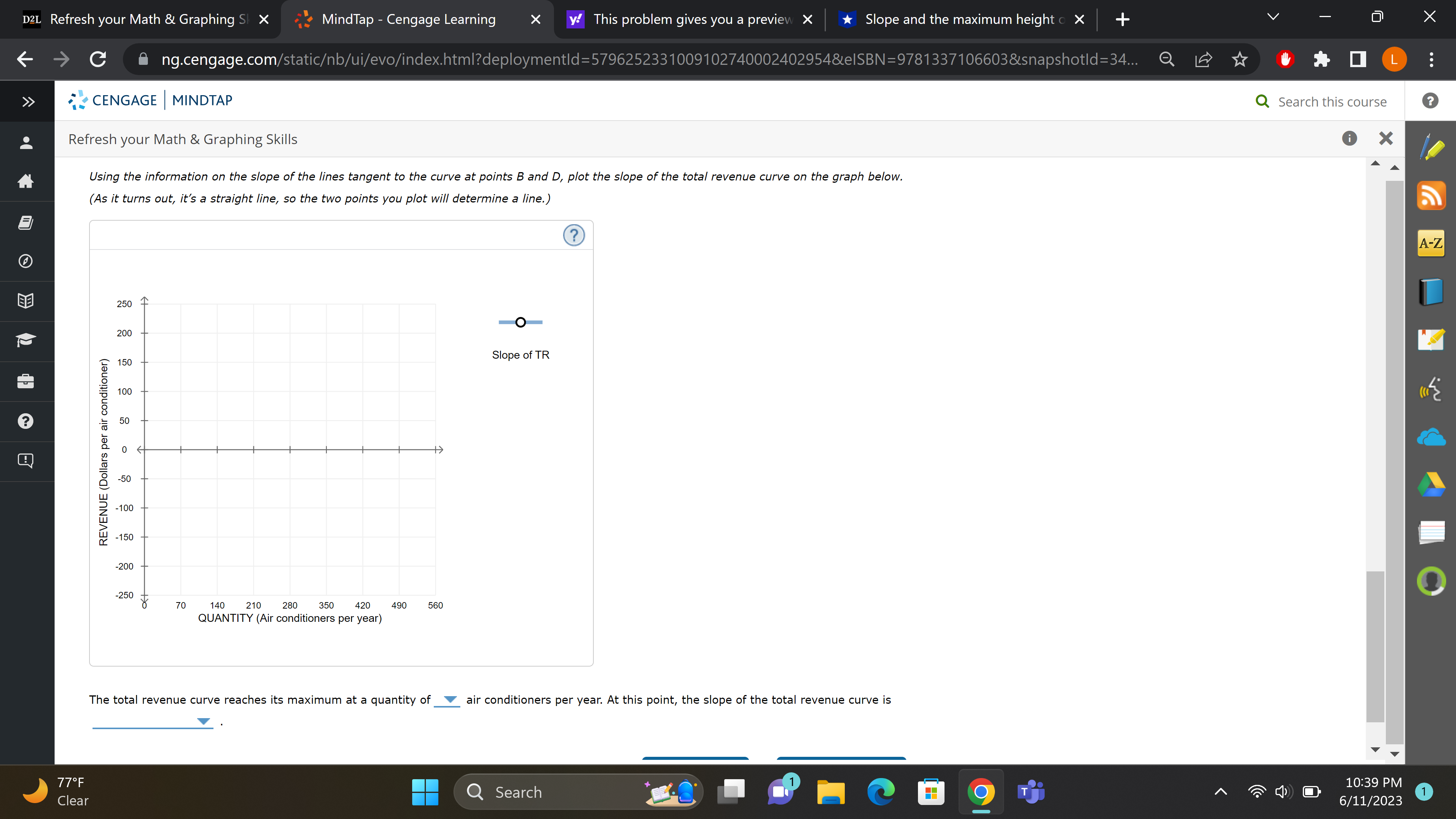Open the A-Z glossary app

(1431, 243)
